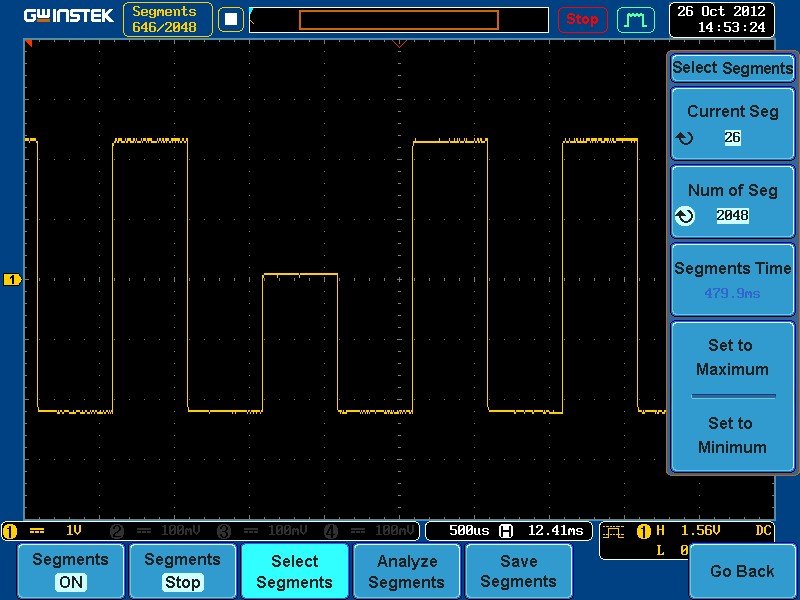
Task: Click the channel 4 100mV scale
Action: click(395, 531)
